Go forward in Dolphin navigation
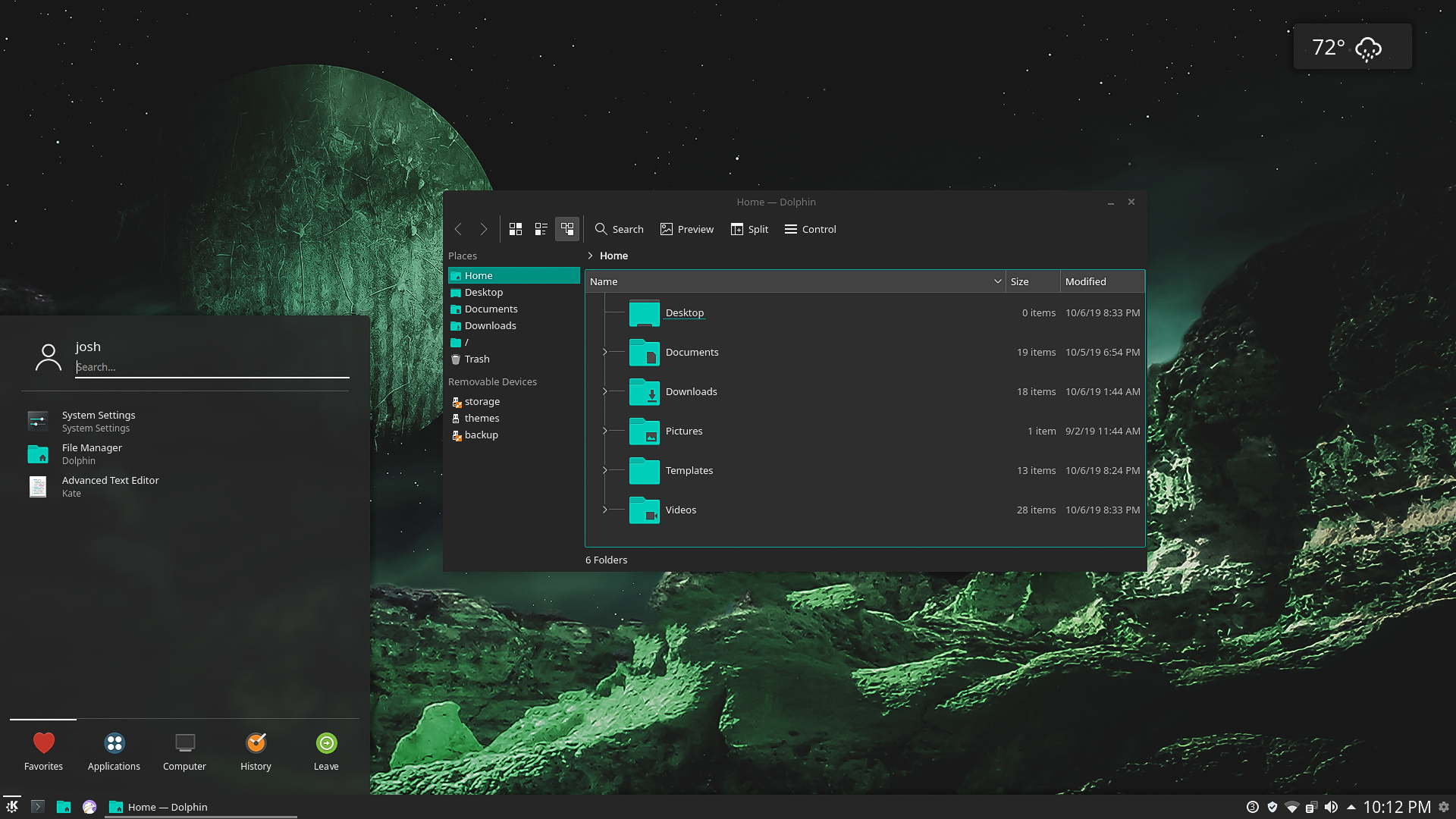This screenshot has height=819, width=1456. pyautogui.click(x=484, y=229)
